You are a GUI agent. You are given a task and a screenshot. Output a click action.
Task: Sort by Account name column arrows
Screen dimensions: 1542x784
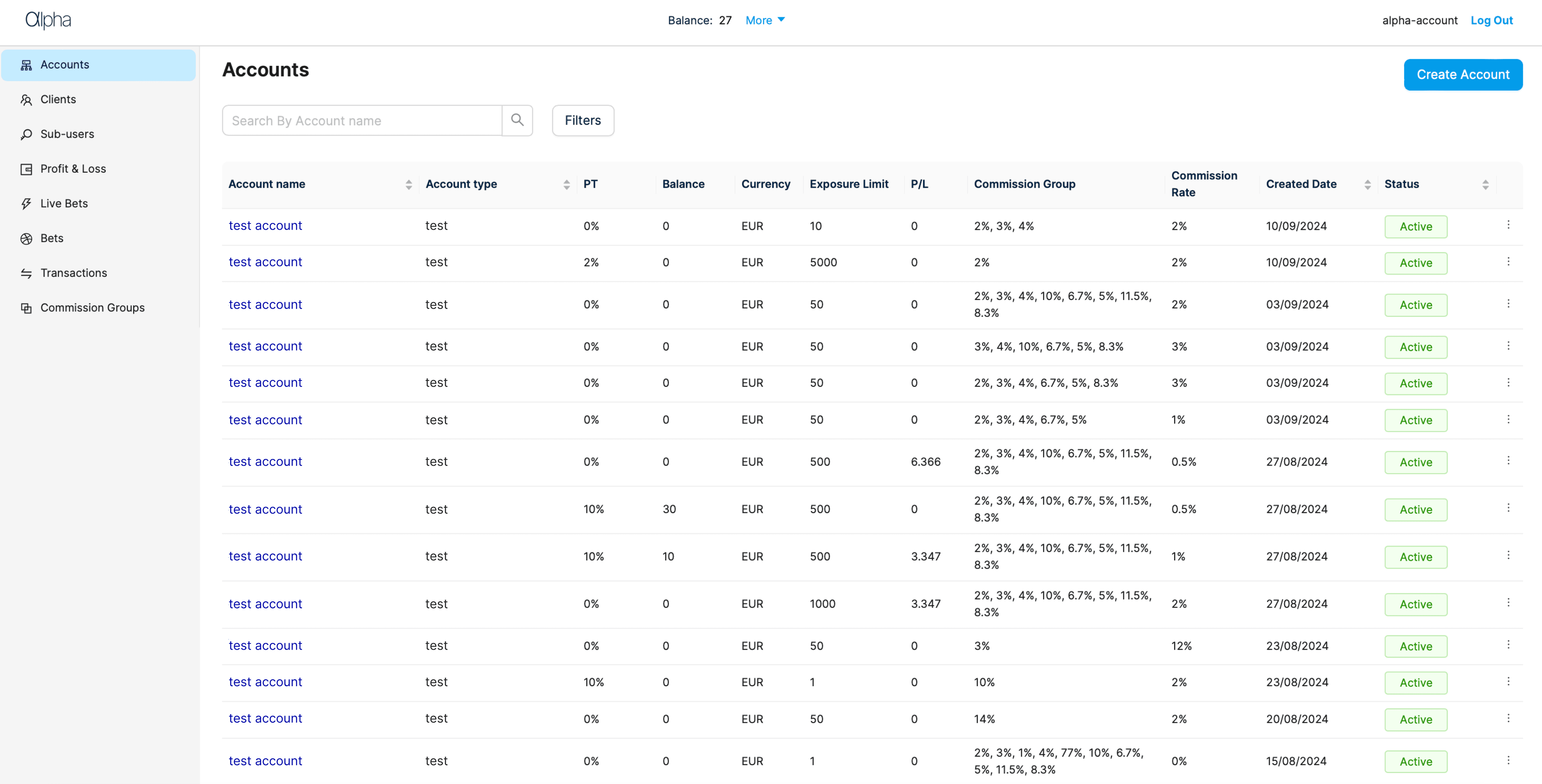(x=409, y=185)
